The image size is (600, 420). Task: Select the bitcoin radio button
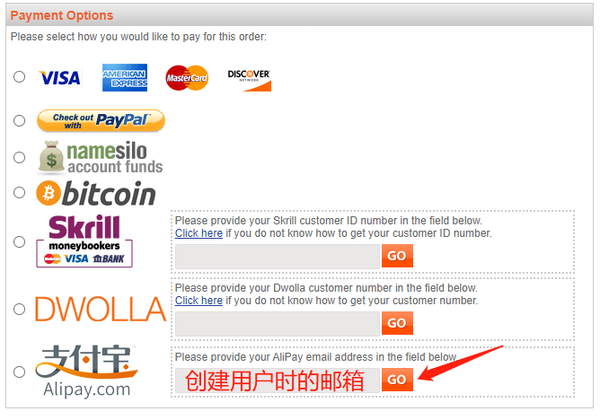19,192
